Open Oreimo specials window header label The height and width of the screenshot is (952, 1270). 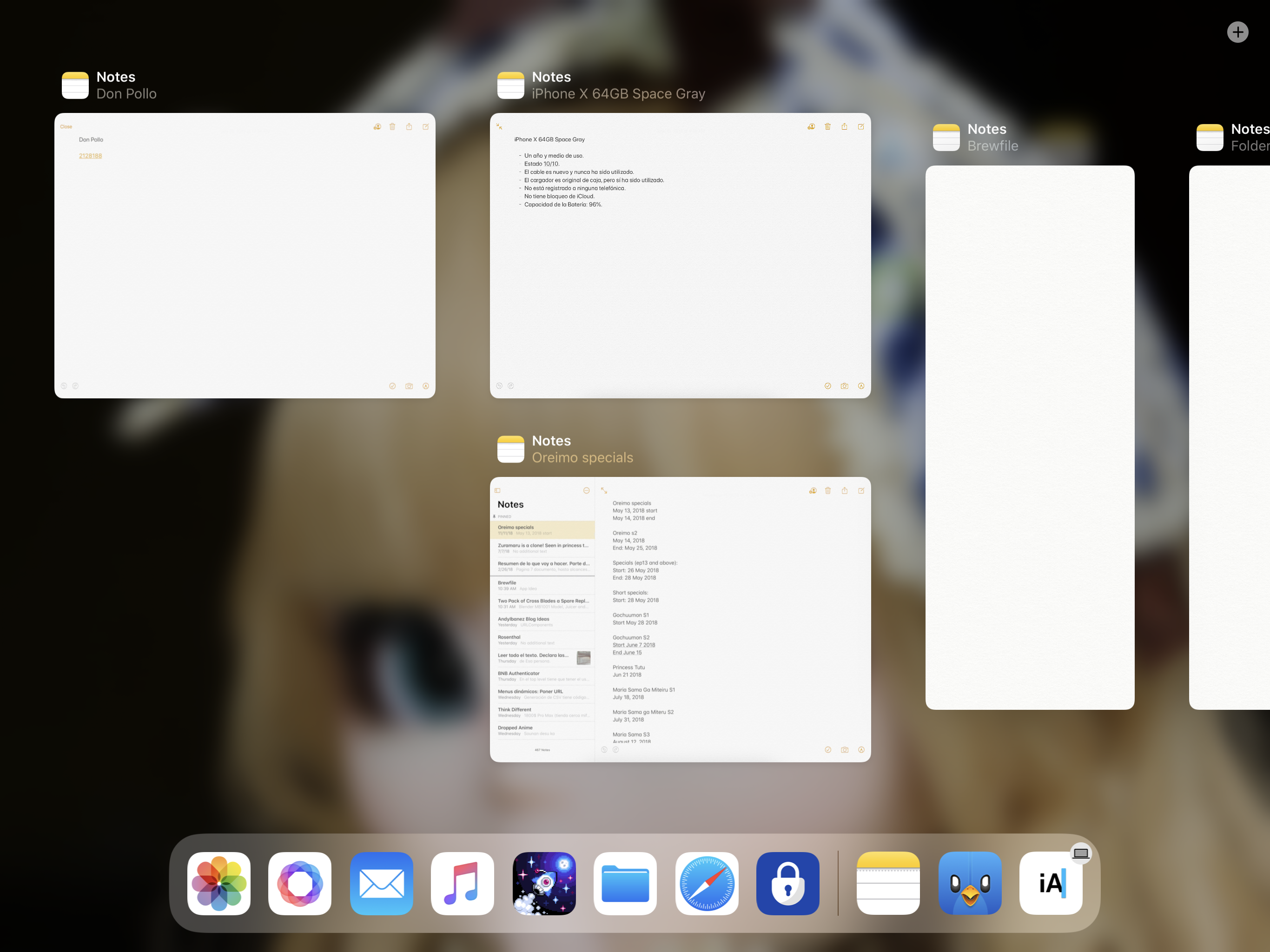[582, 457]
